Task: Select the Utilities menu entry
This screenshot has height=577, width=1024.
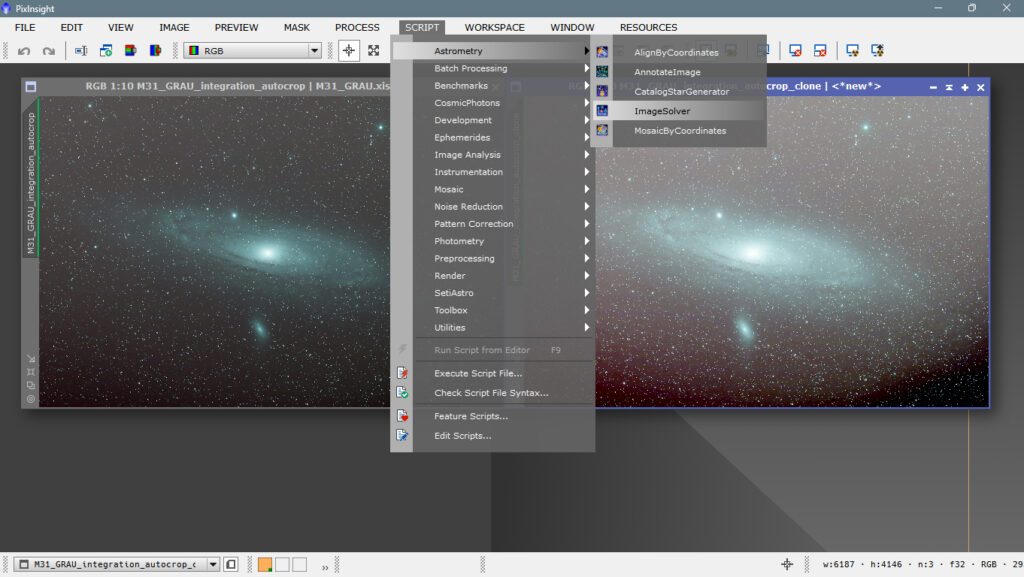Action: 494,328
